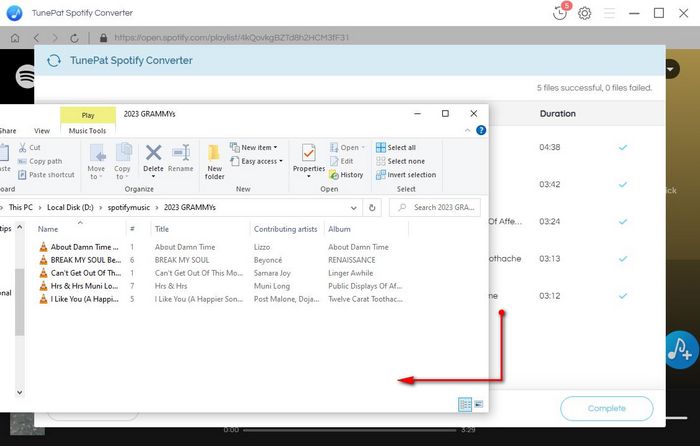Go to TunePat browser home icon
Screen dimensions: 700x446
(x=15, y=38)
